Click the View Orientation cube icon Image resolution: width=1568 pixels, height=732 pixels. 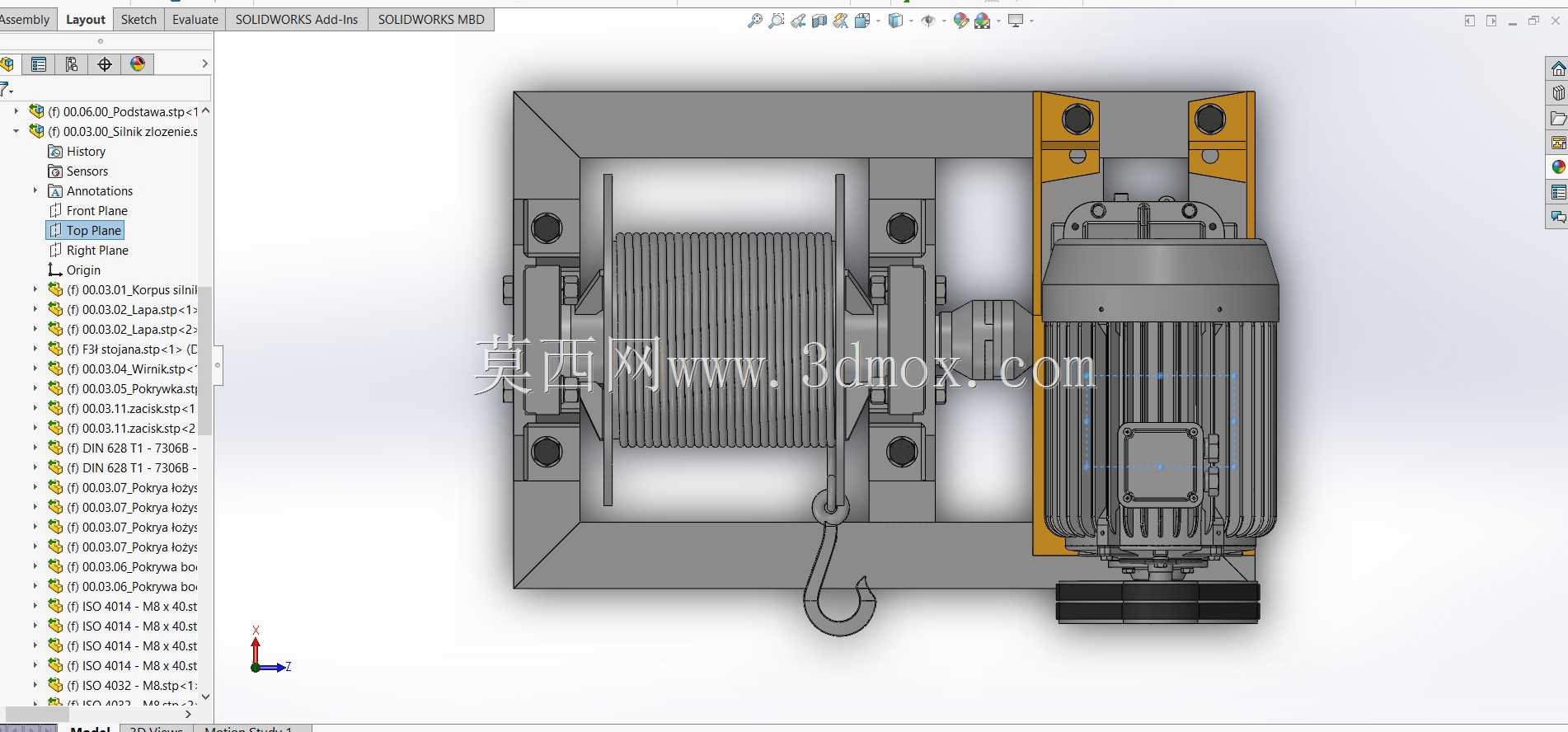(862, 21)
